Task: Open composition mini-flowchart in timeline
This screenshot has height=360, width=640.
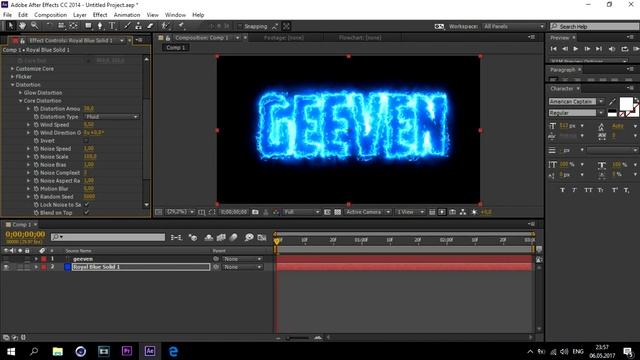Action: tap(176, 237)
